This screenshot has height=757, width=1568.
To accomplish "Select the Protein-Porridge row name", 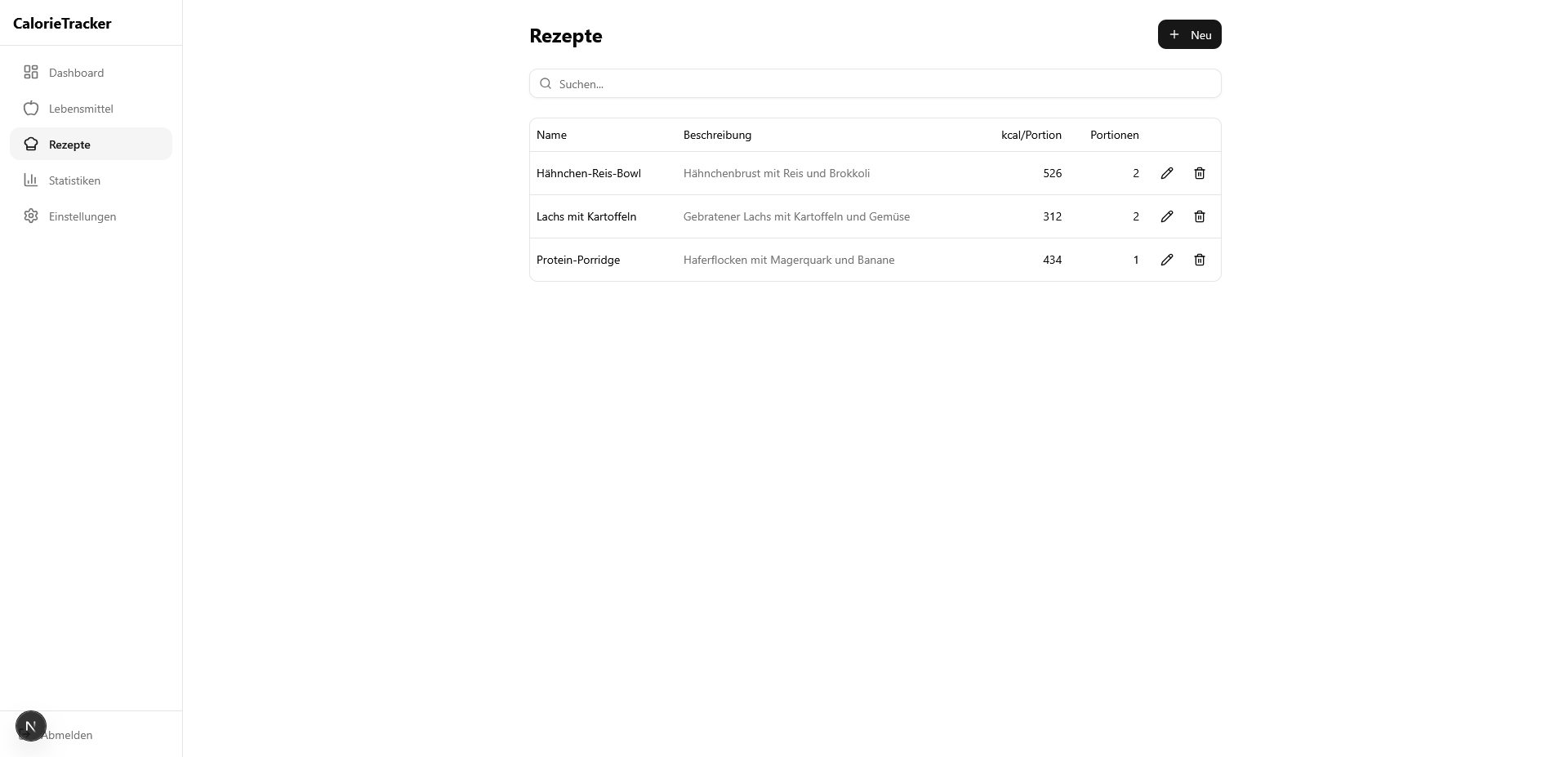I will [x=578, y=260].
